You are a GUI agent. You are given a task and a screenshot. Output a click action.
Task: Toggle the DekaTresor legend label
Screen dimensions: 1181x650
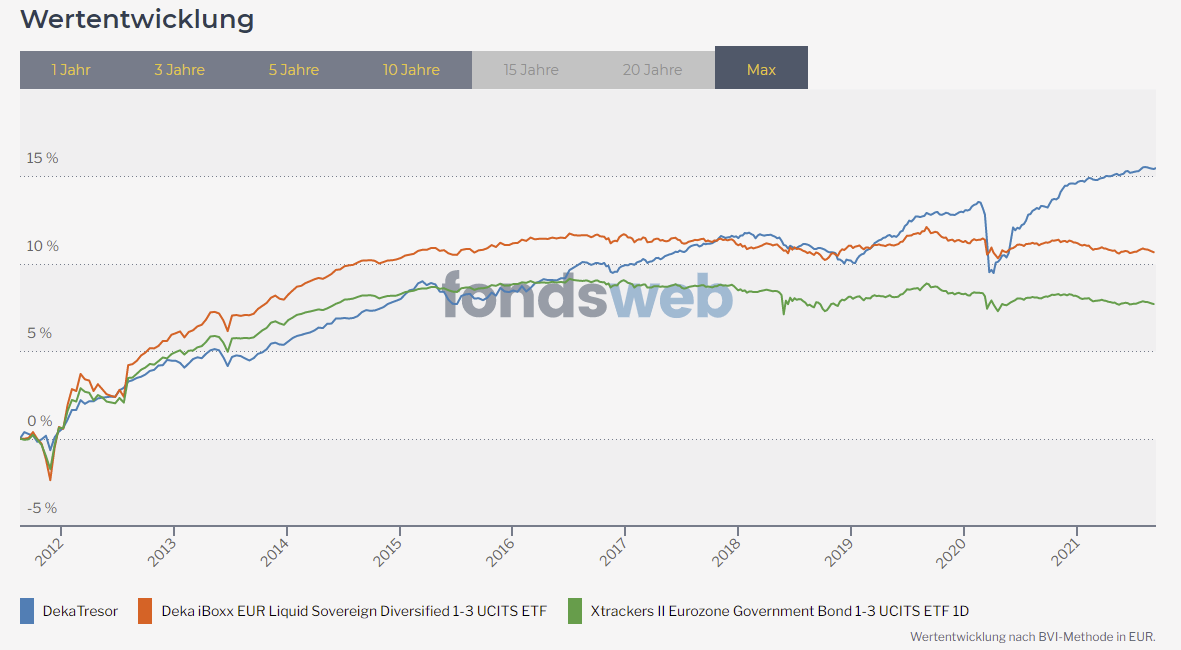pyautogui.click(x=80, y=611)
